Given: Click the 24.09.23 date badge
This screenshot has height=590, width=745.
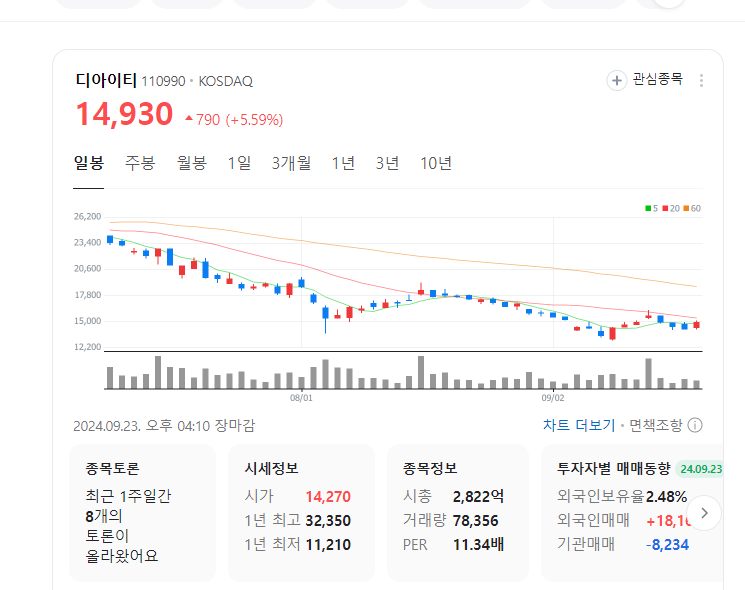Looking at the screenshot, I should tap(700, 469).
